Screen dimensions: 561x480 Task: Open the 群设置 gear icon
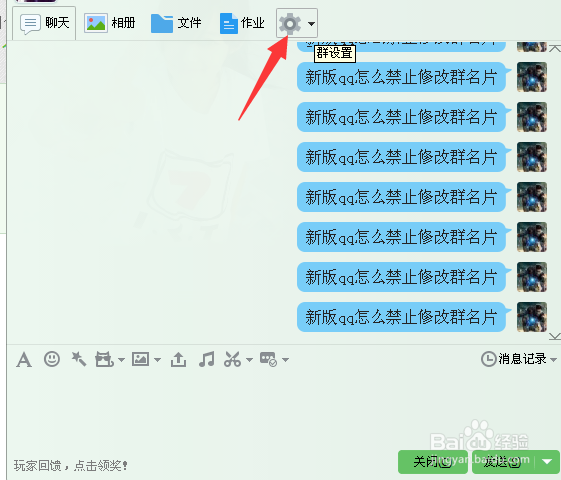click(x=290, y=24)
